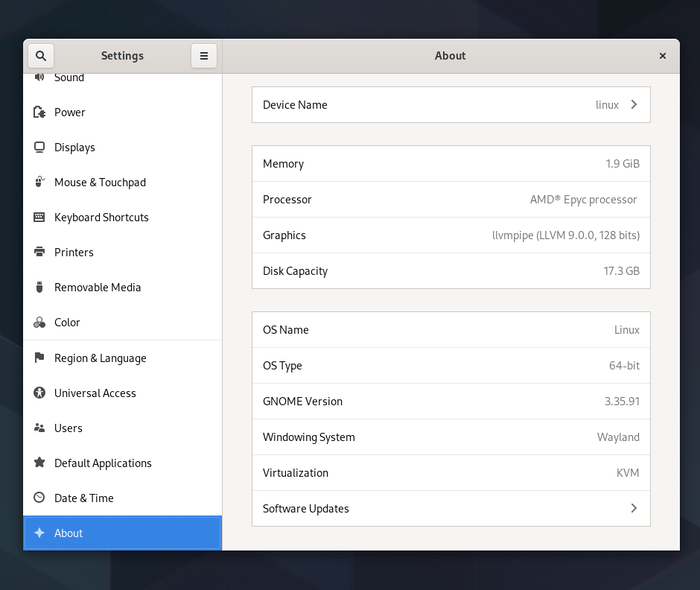Click the Color circles icon

39,322
